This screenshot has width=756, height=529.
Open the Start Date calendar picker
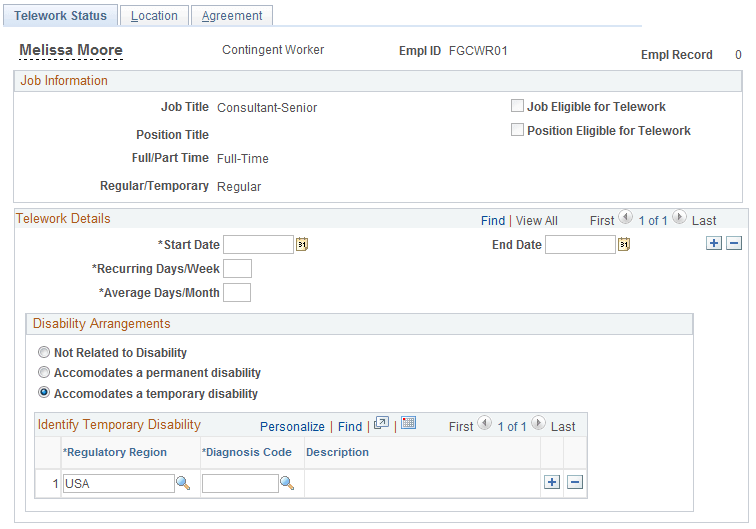[x=302, y=244]
